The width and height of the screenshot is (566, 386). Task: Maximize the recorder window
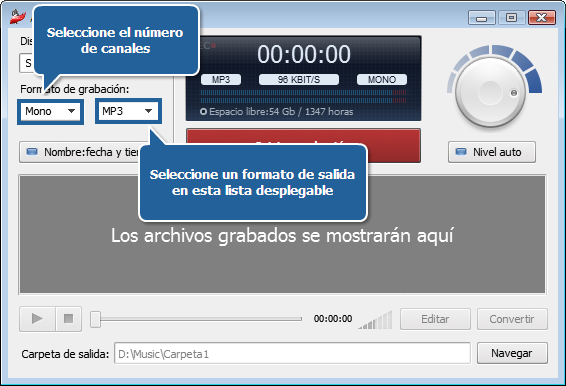tap(511, 17)
